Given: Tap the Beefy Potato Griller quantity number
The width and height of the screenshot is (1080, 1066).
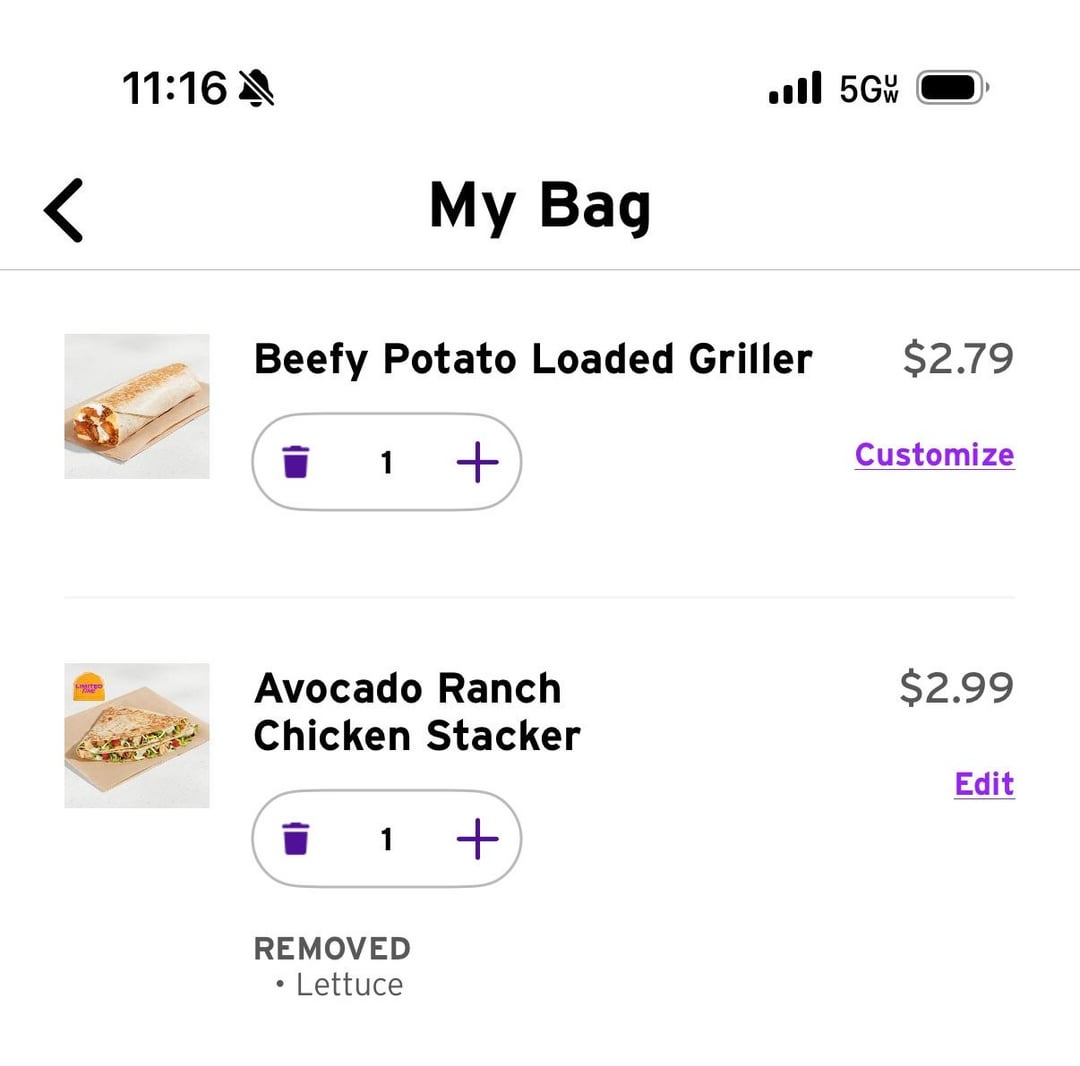Looking at the screenshot, I should click(386, 462).
